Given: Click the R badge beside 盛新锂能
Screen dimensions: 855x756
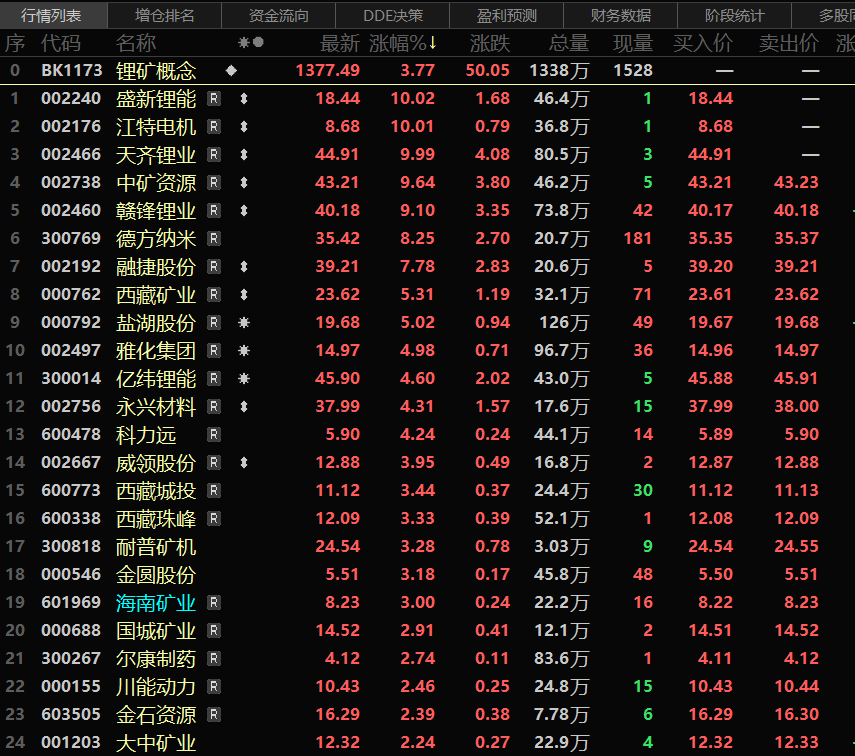Looking at the screenshot, I should (x=214, y=98).
